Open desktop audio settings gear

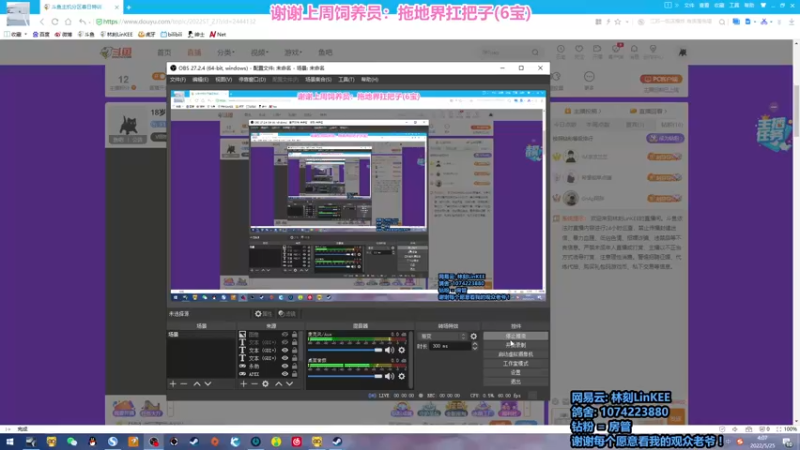[402, 376]
